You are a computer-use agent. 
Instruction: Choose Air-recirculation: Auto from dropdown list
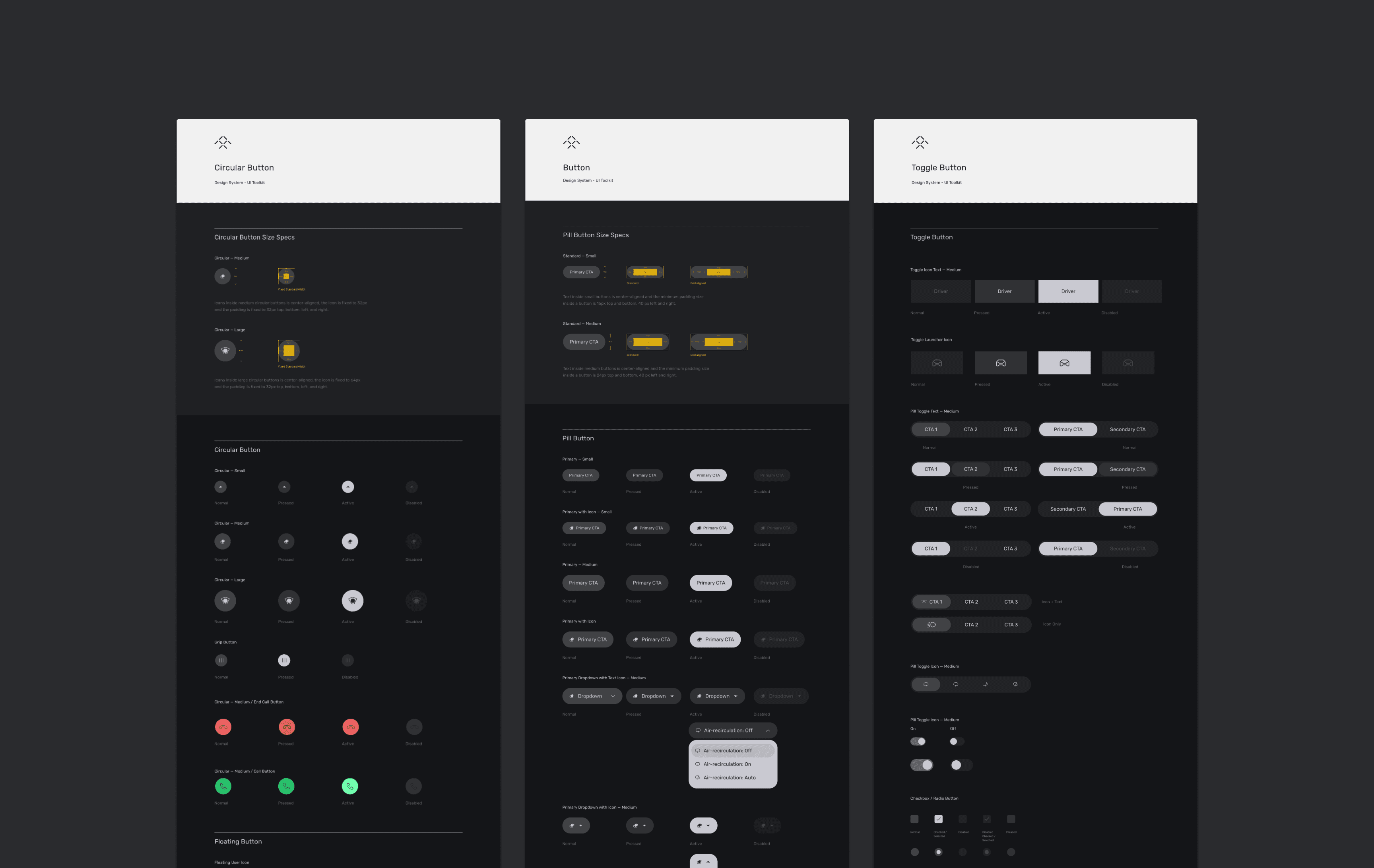pos(729,777)
